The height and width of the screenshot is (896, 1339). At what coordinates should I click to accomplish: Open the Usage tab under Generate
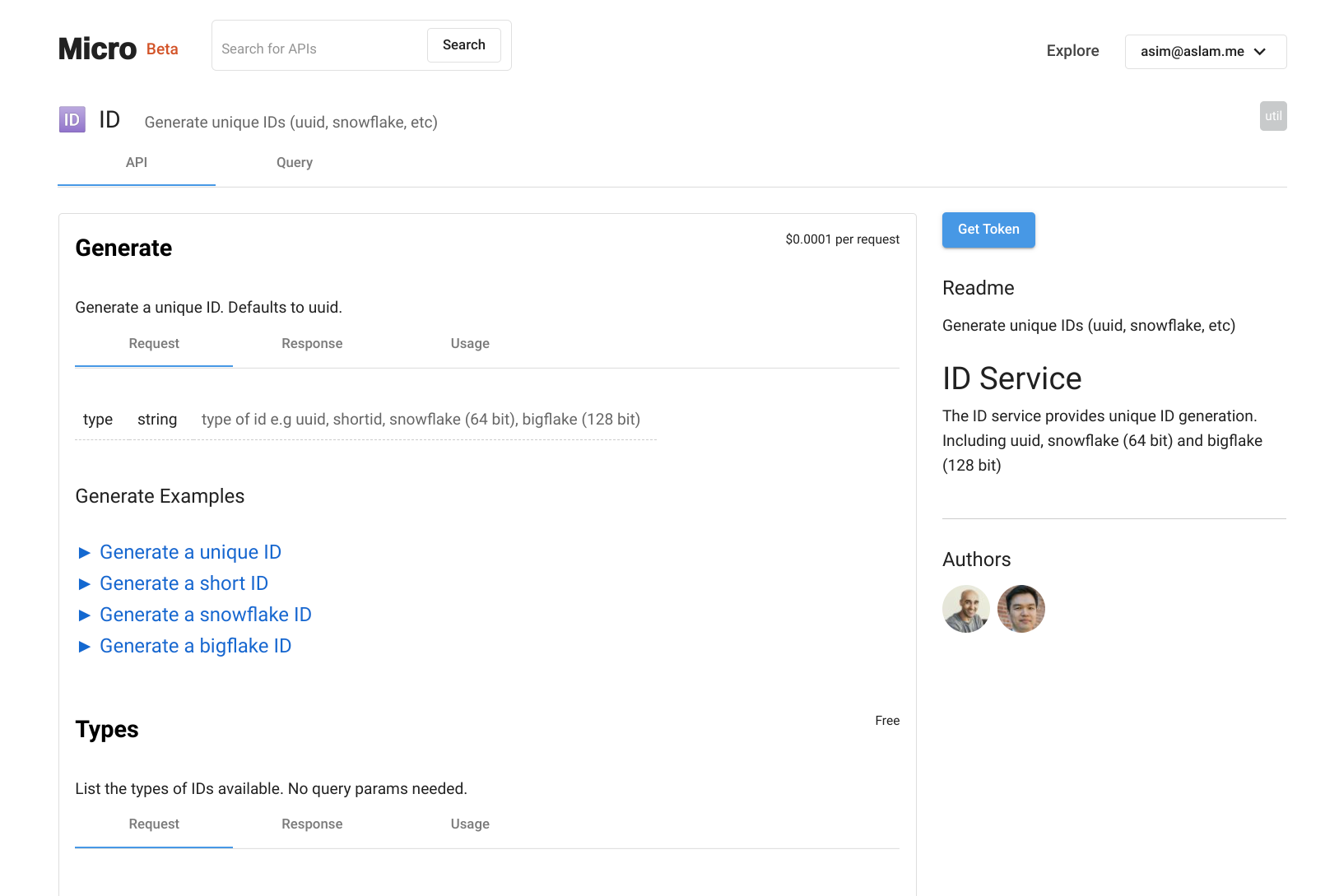[x=470, y=344]
